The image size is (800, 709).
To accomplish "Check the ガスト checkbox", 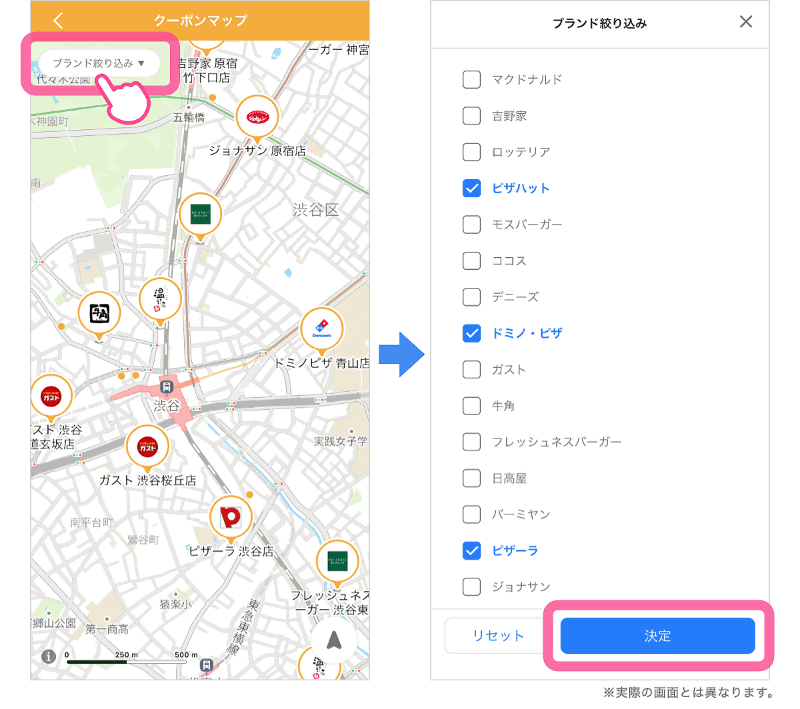I will (471, 369).
